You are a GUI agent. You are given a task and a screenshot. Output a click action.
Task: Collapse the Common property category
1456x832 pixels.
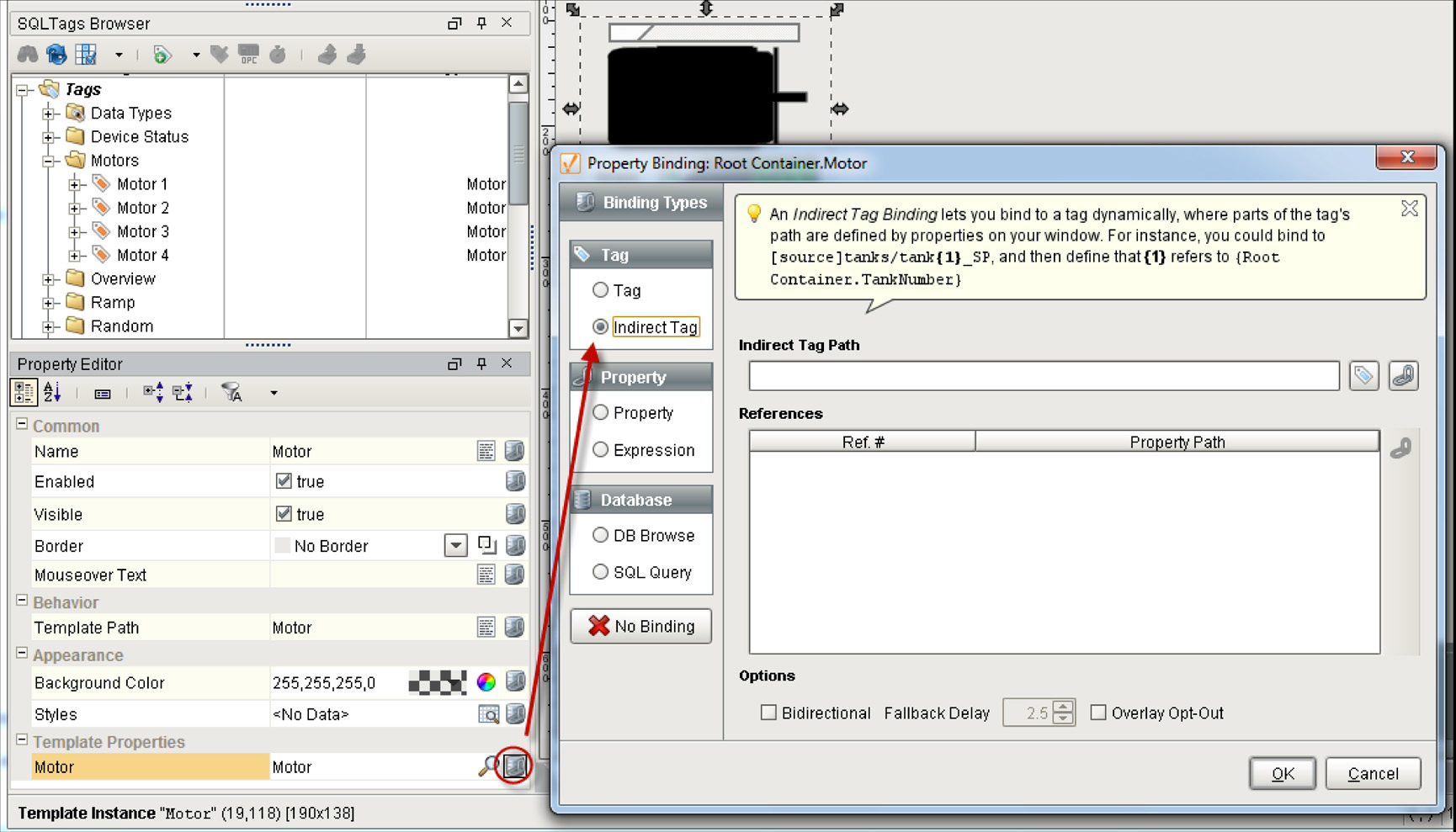[x=22, y=425]
